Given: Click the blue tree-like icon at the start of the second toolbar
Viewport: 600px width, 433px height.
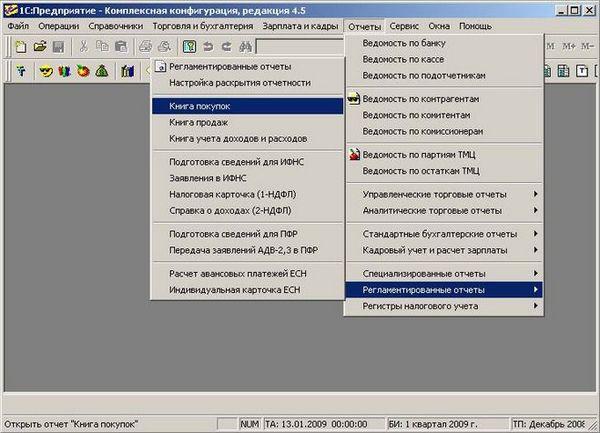Looking at the screenshot, I should [x=21, y=71].
